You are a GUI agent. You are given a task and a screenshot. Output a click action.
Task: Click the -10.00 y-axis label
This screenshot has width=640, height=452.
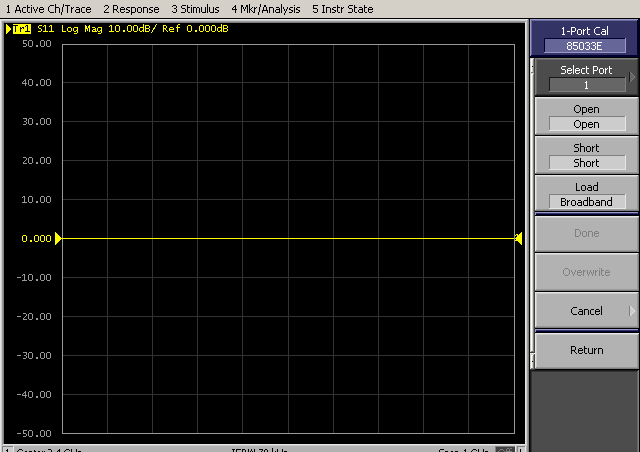point(34,278)
